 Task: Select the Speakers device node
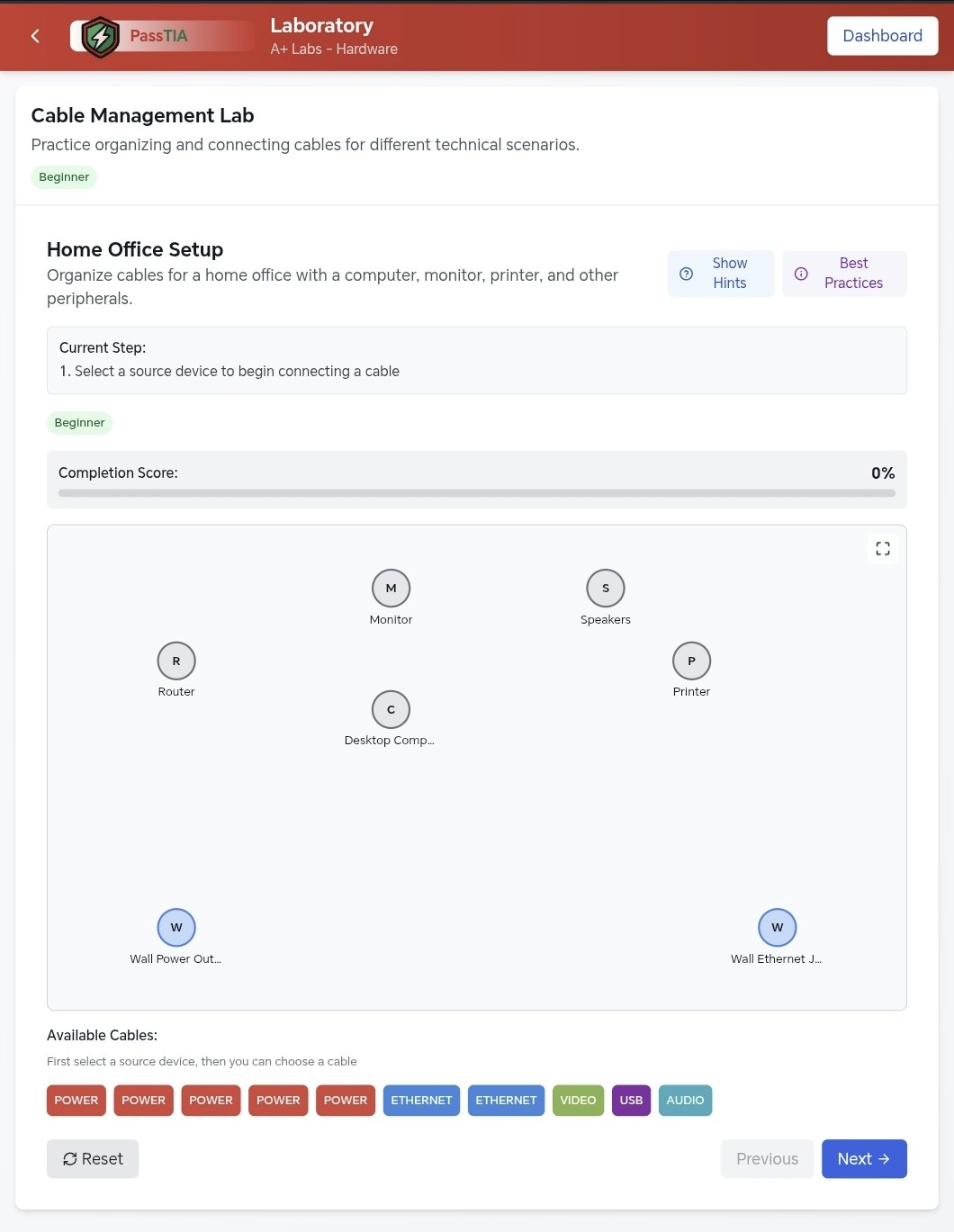[606, 589]
